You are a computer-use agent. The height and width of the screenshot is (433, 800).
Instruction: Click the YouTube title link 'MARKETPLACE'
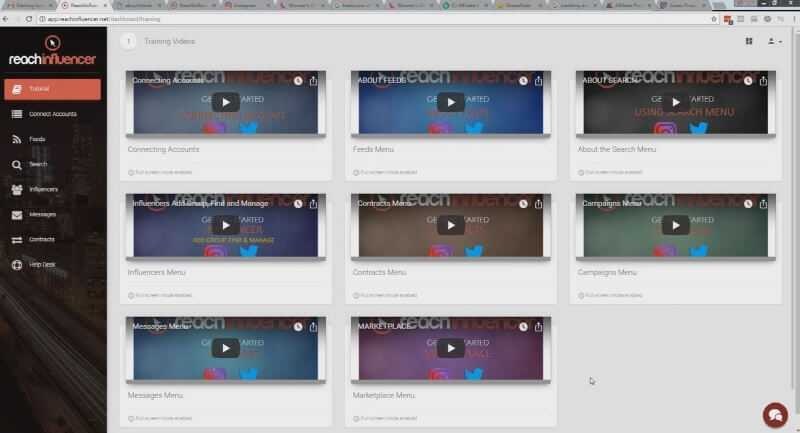coord(383,326)
